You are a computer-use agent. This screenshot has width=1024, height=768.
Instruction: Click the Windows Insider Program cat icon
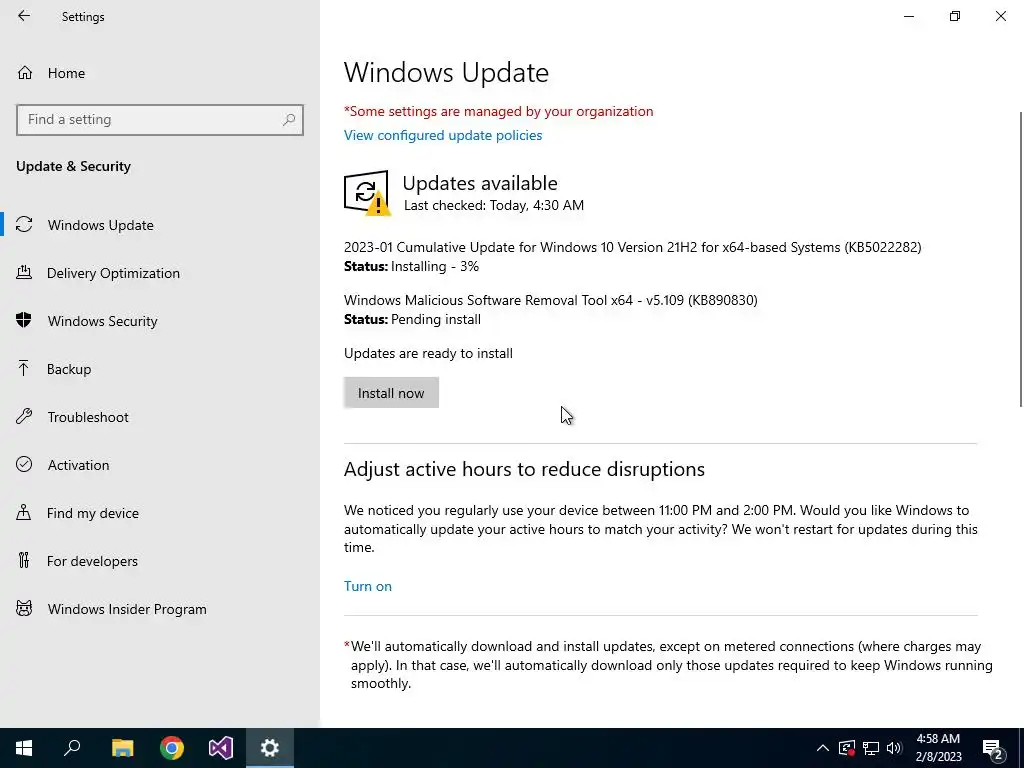click(24, 609)
